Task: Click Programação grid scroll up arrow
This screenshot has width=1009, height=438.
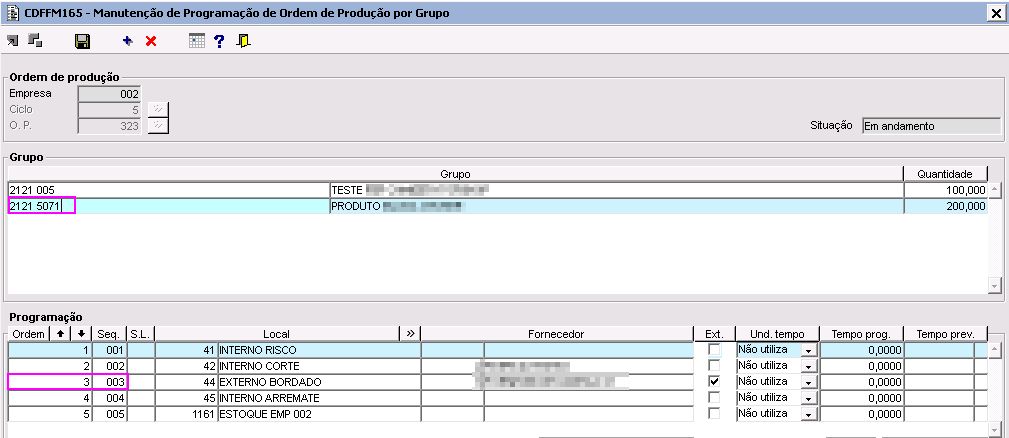Action: coord(994,351)
